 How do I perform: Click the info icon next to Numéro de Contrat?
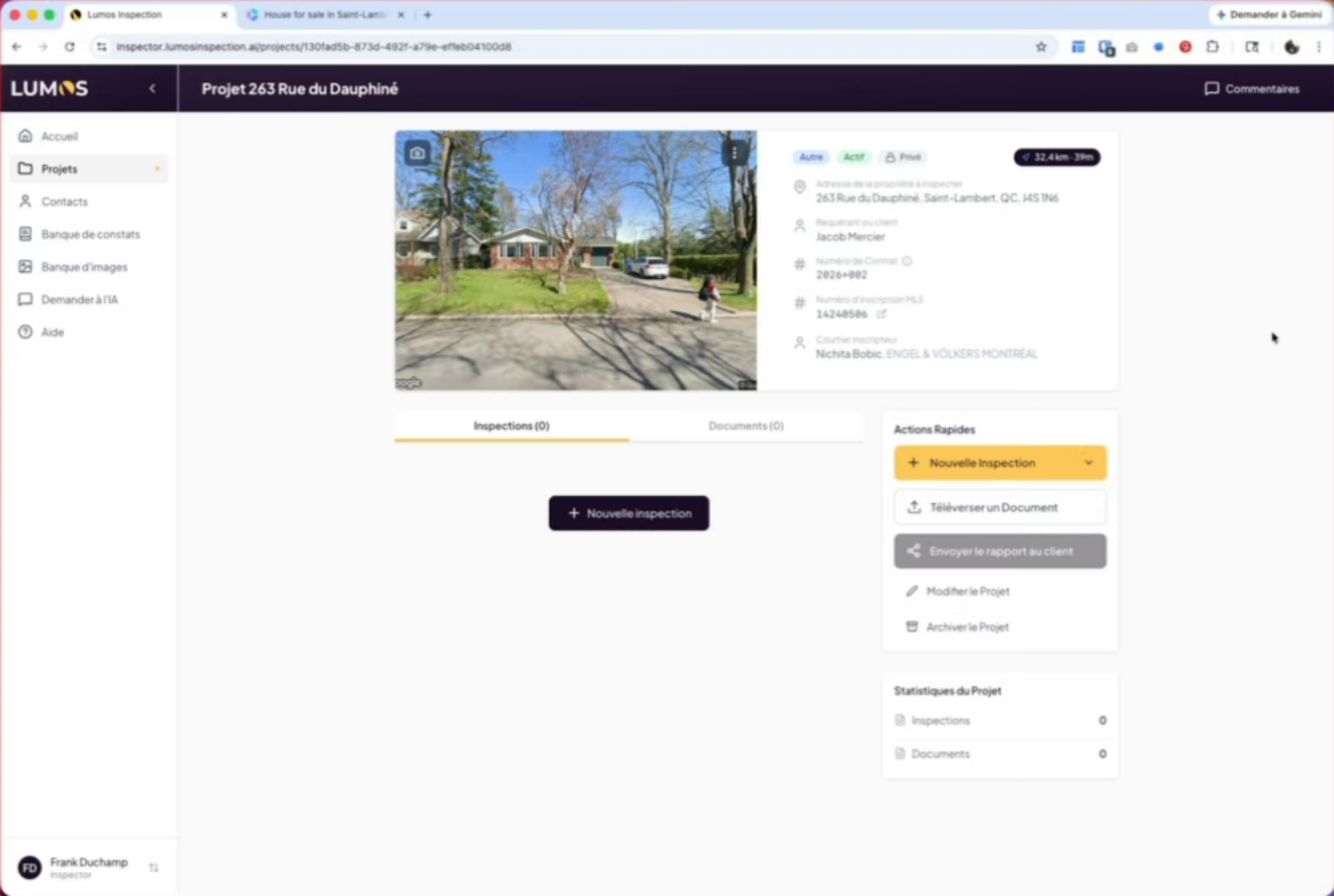point(907,261)
